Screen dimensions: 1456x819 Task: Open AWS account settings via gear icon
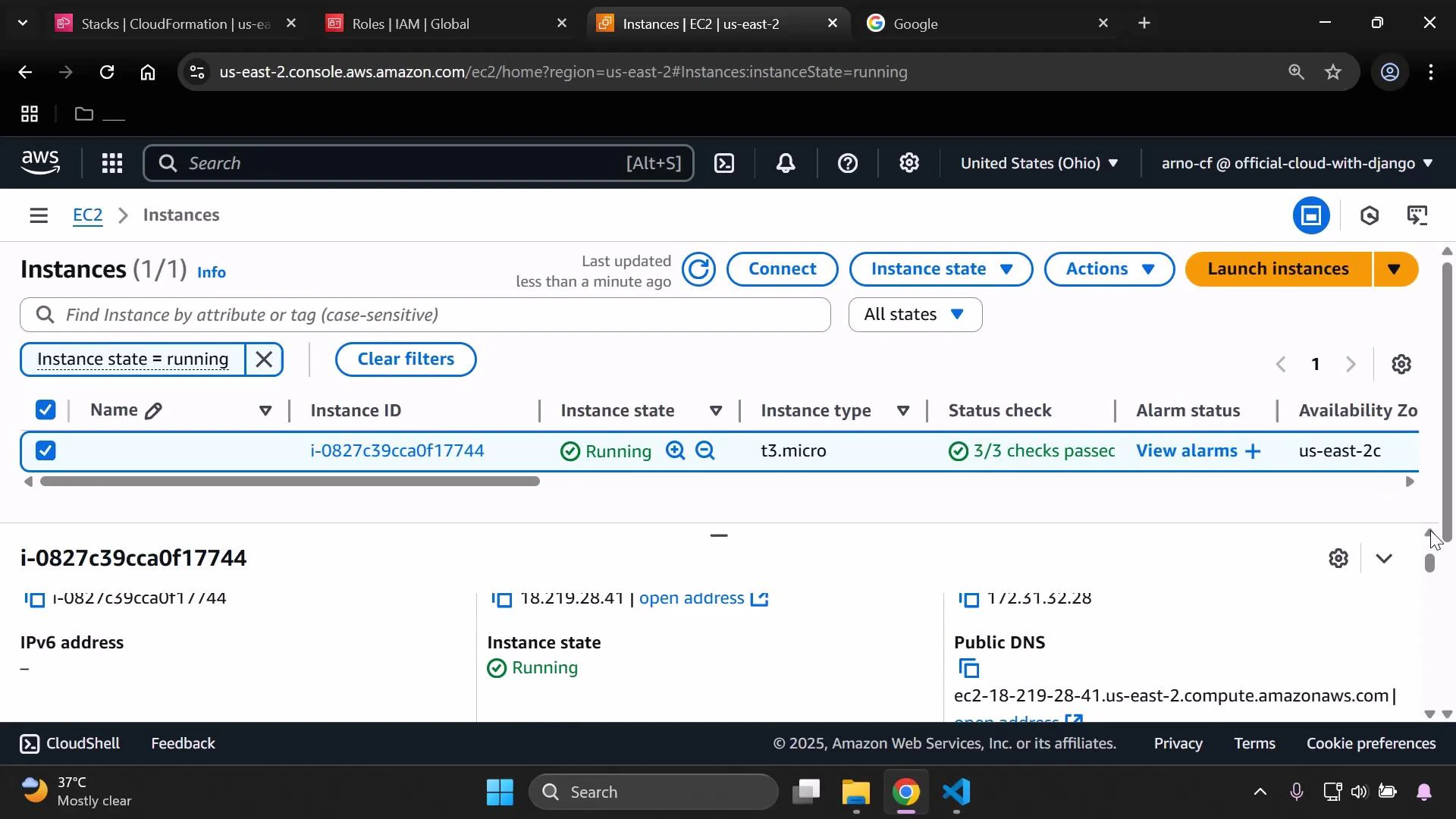pyautogui.click(x=908, y=163)
